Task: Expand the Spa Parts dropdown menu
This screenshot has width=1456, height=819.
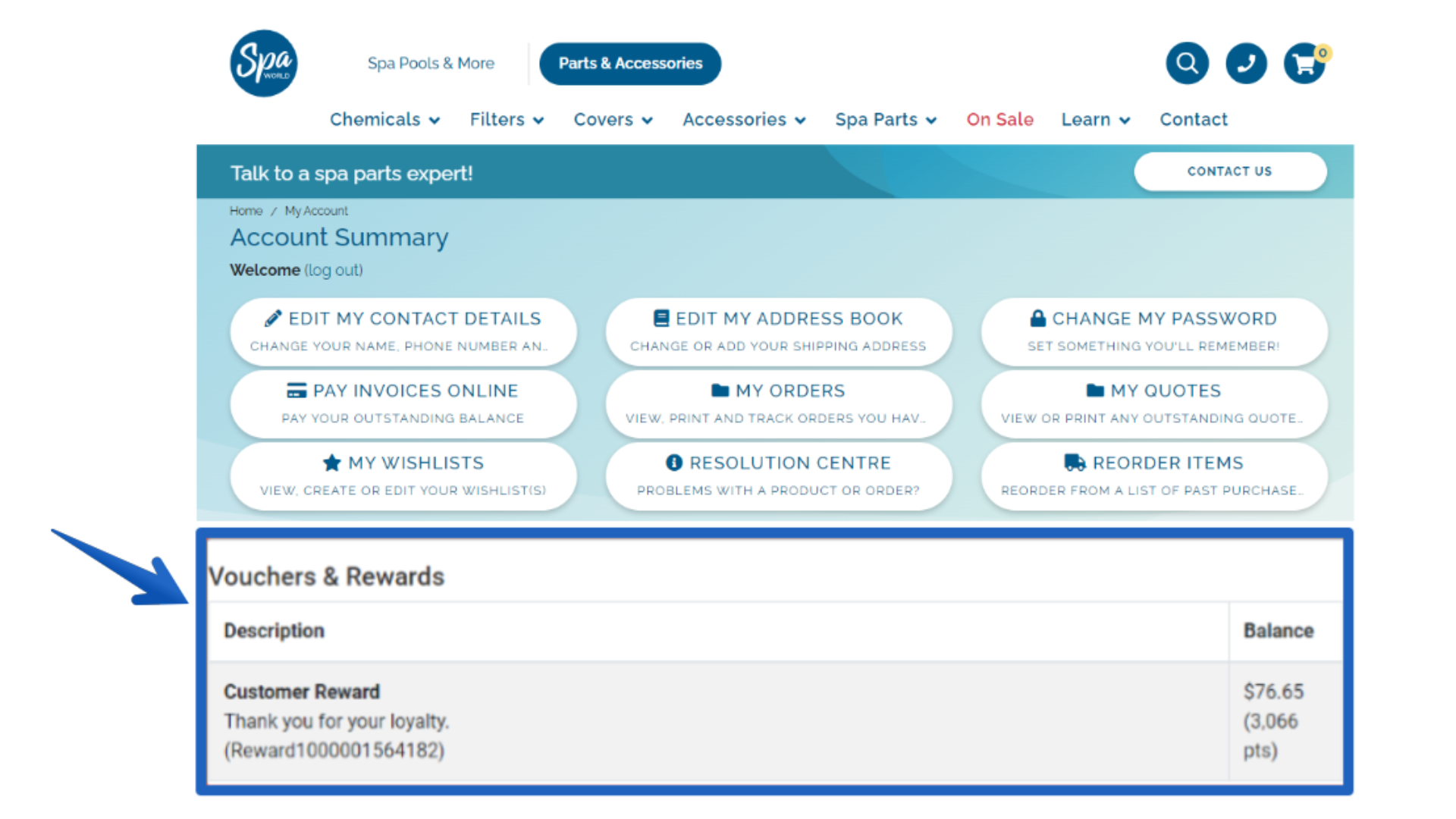Action: tap(886, 120)
